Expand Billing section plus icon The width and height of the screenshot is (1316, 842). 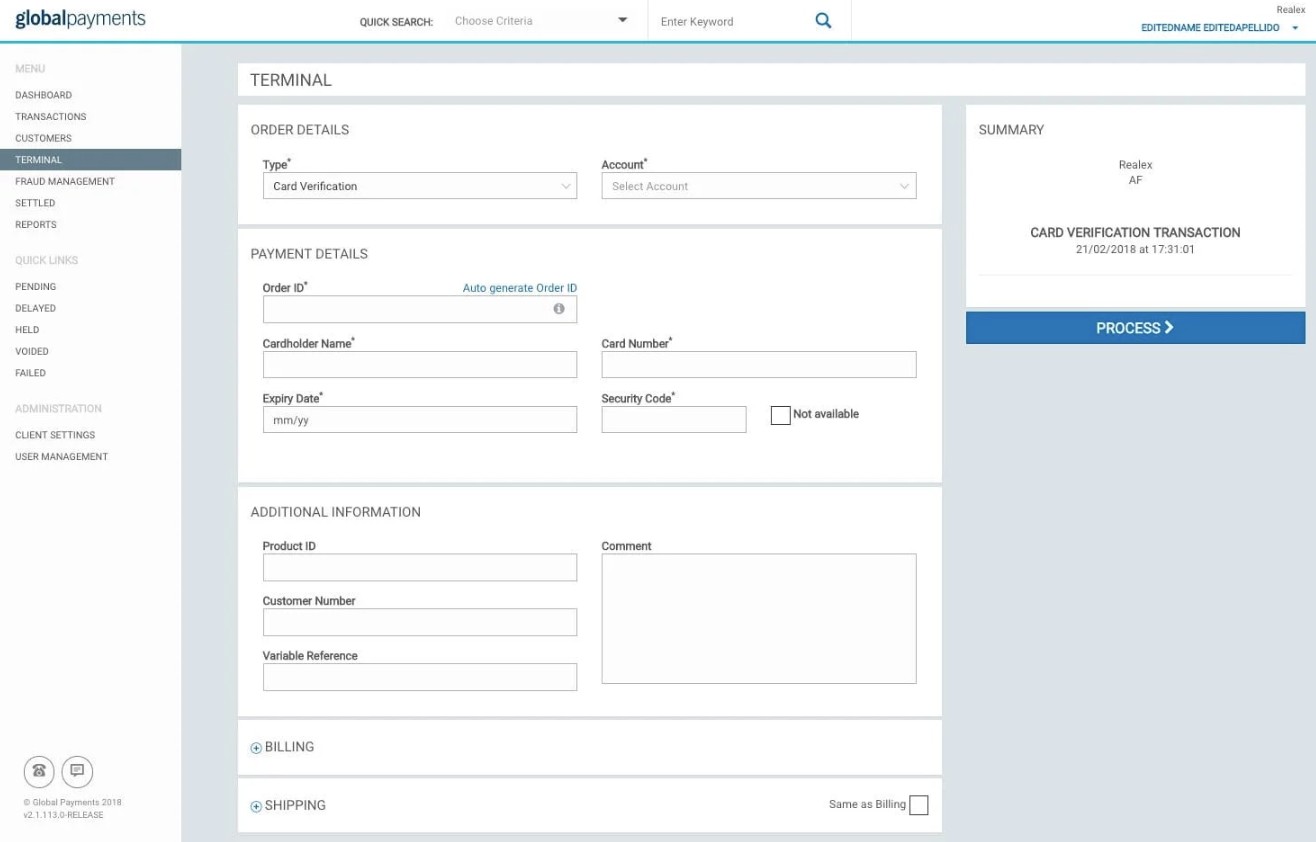tap(256, 748)
